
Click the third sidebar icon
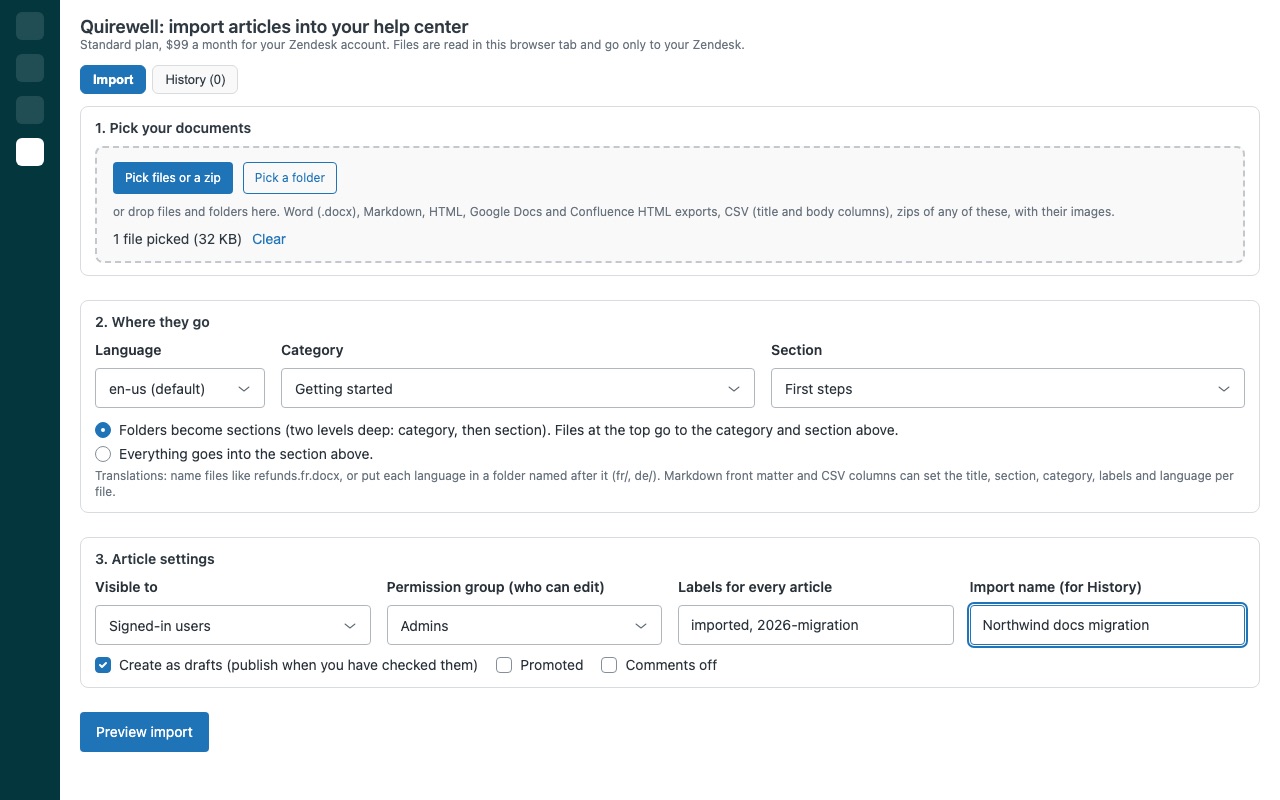pyautogui.click(x=30, y=110)
